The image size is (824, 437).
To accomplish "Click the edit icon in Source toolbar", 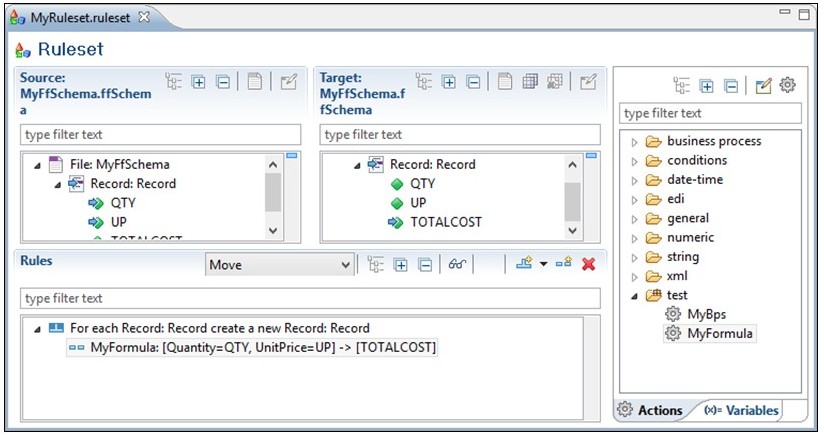I will pos(289,82).
